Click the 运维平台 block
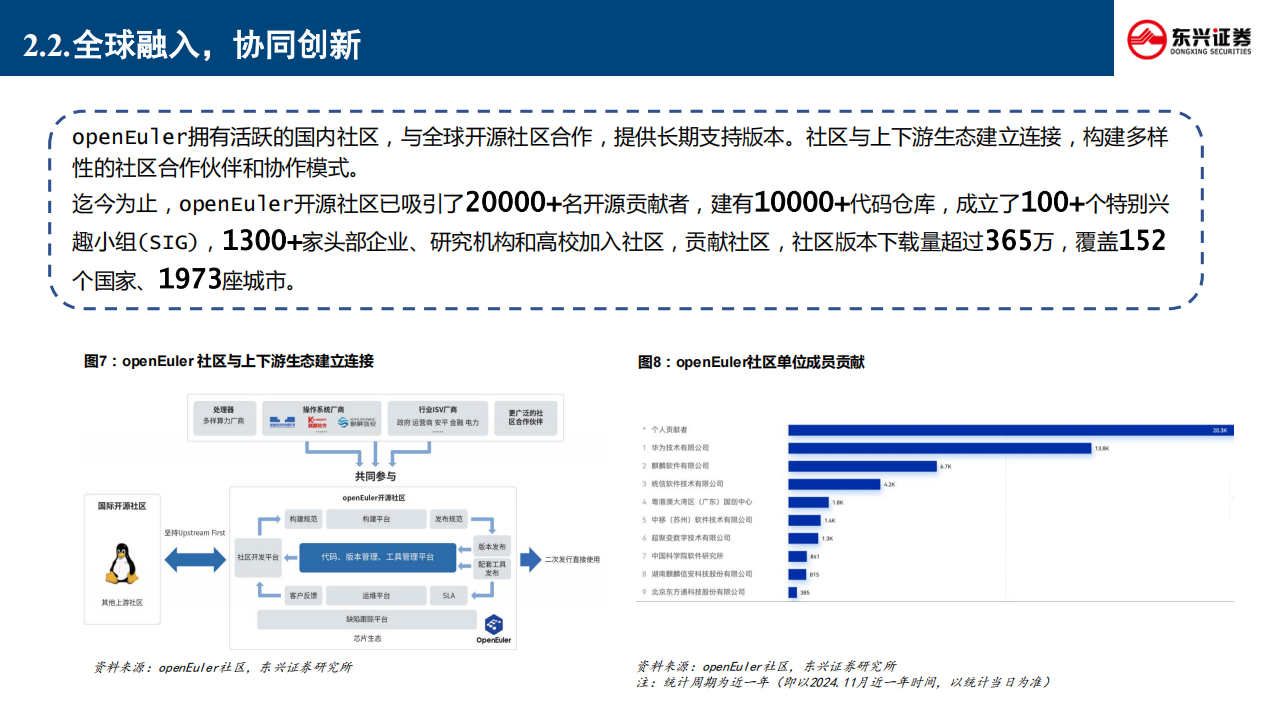Image resolution: width=1280 pixels, height=720 pixels. (376, 596)
